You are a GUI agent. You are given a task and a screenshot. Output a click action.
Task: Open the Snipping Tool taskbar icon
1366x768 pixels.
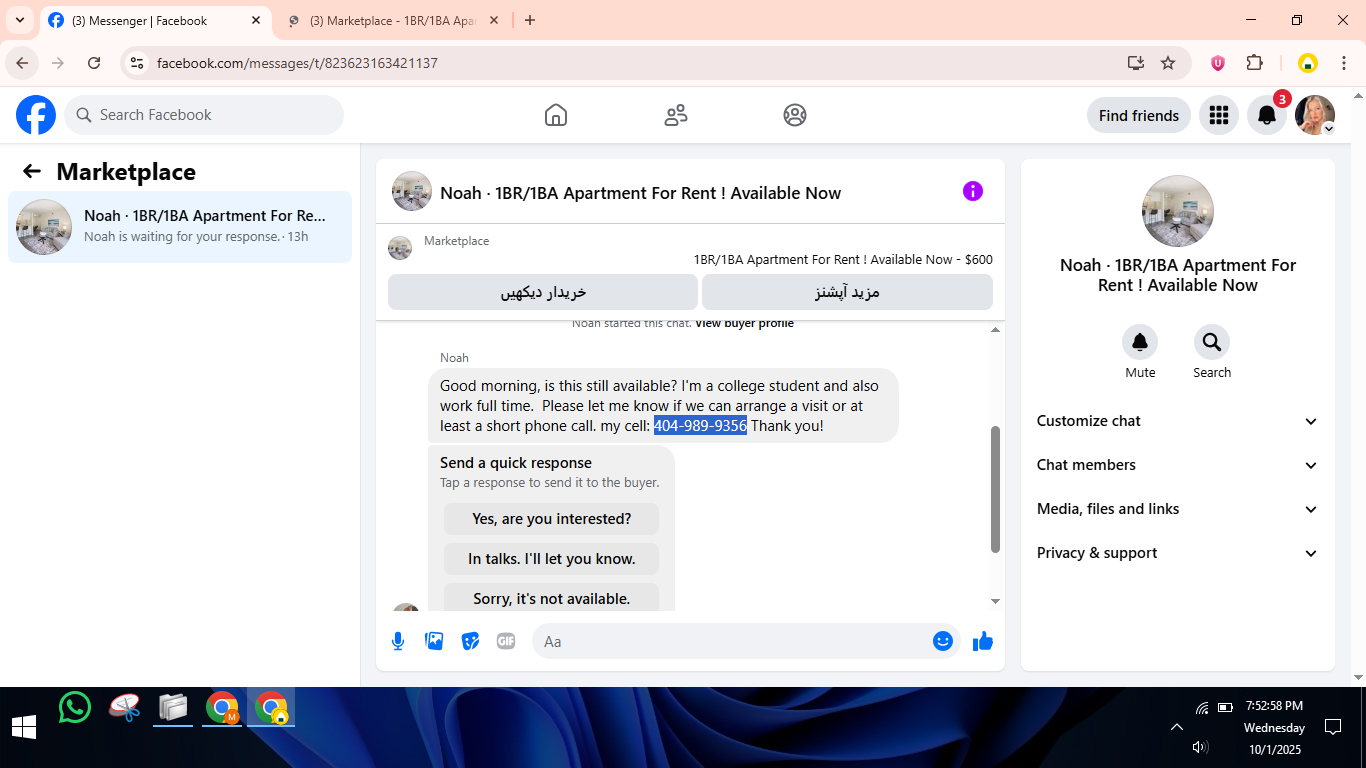click(125, 708)
